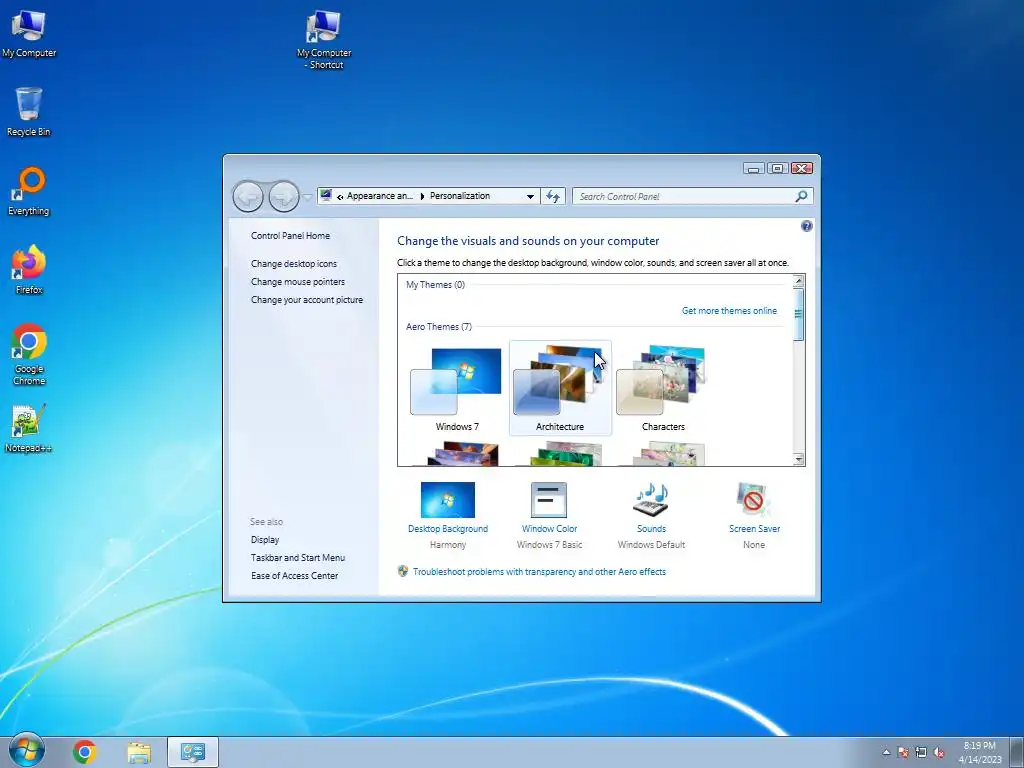The image size is (1024, 768).
Task: Open My Computer desktop icon
Action: (29, 33)
